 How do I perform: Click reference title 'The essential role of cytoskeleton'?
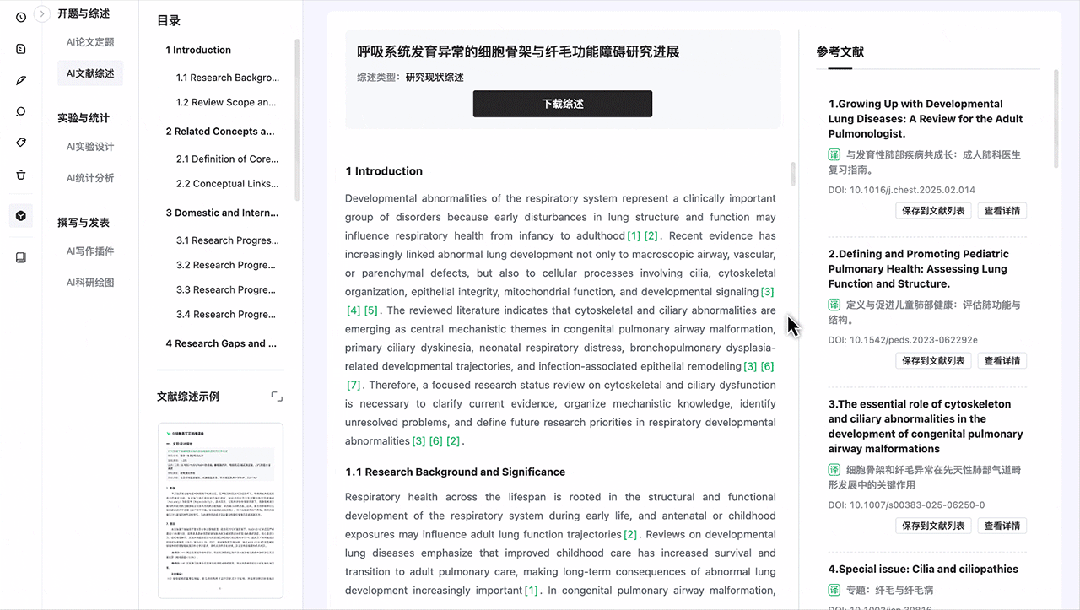(926, 426)
